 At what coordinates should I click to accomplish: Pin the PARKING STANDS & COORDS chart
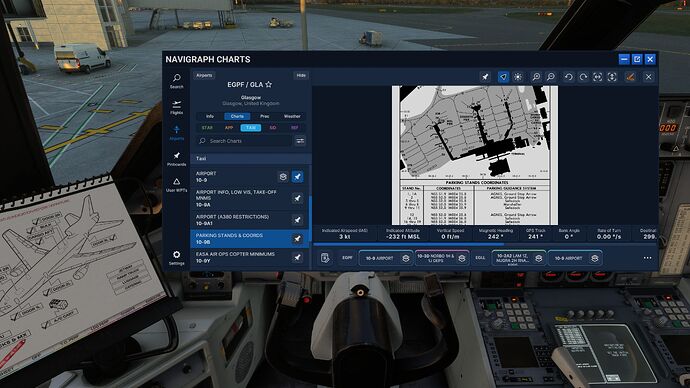(297, 238)
